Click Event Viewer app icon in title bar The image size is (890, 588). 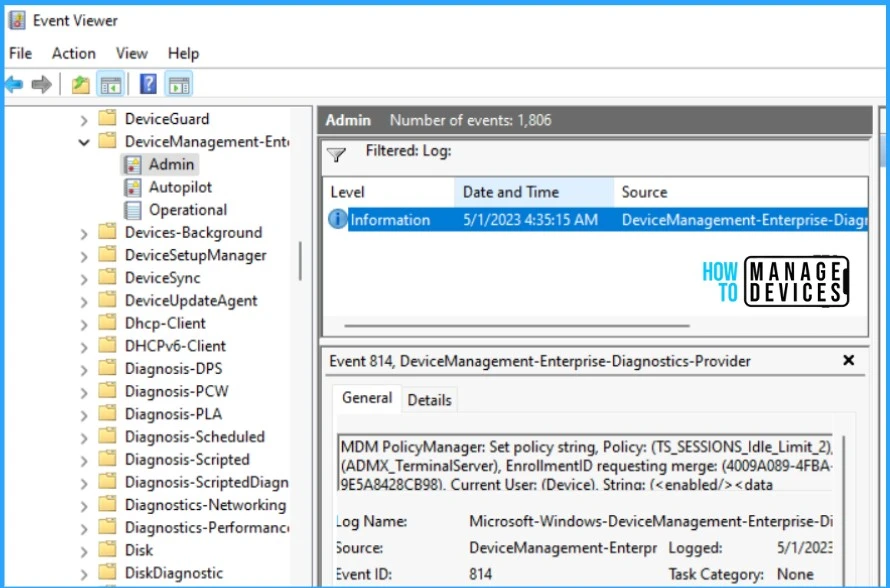[x=18, y=20]
